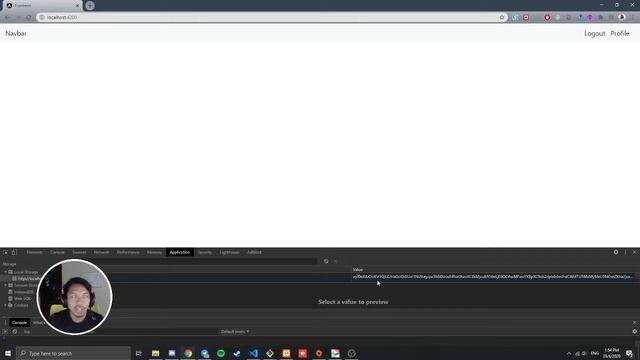Viewport: 640px width, 360px height.
Task: Click the Value column header
Action: point(358,270)
